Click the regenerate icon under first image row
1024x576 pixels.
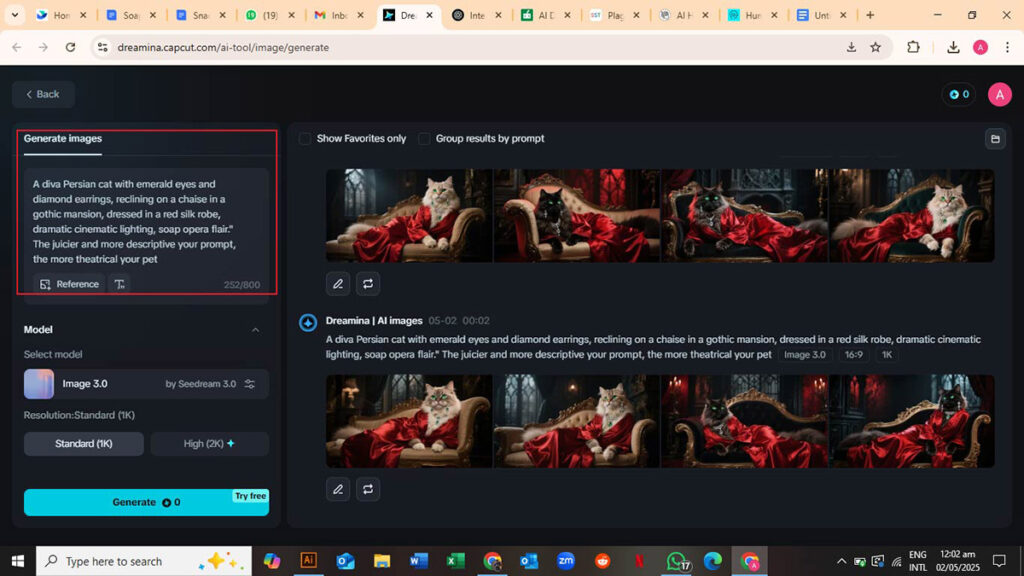pos(368,284)
